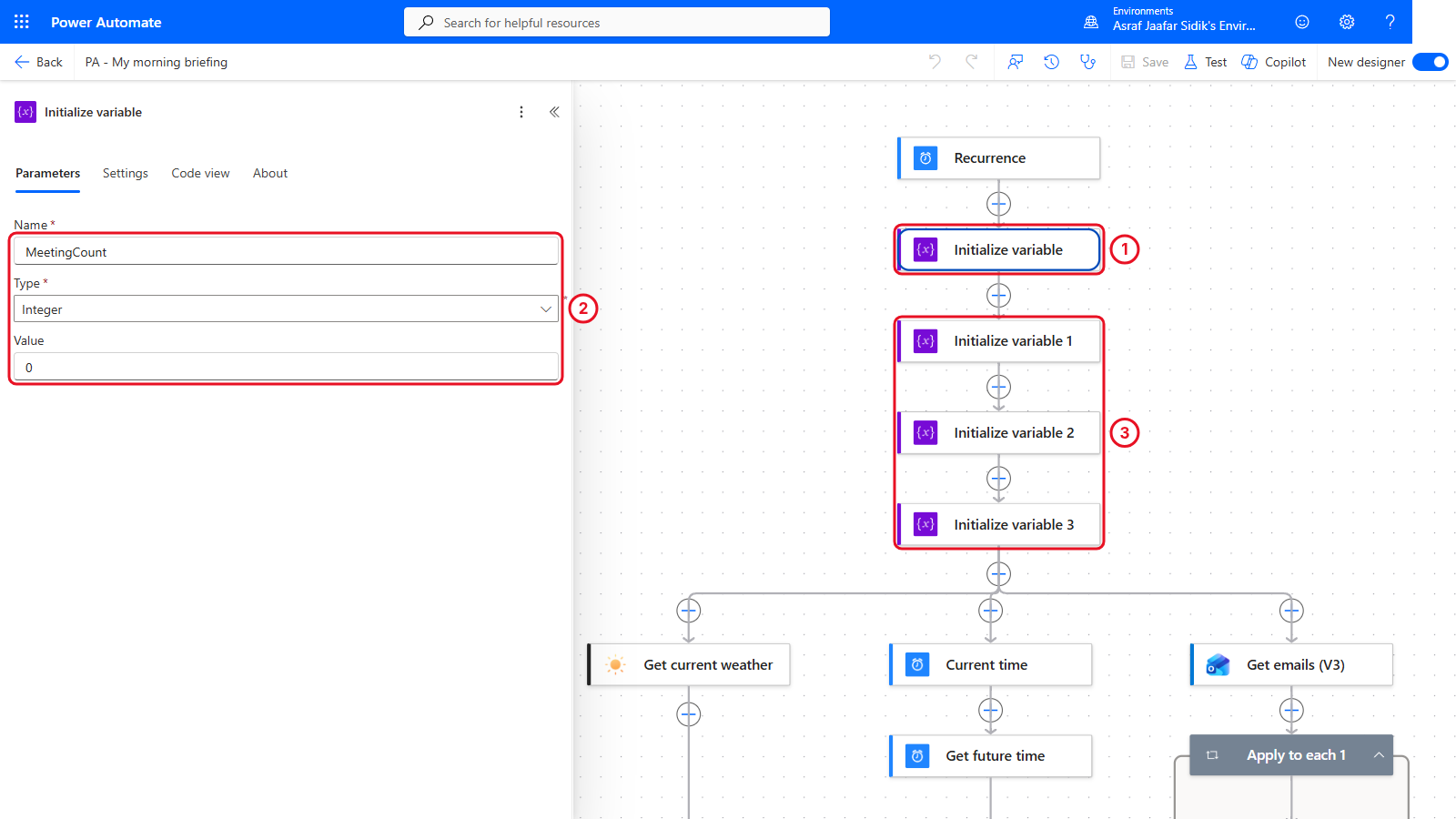Insert step below Recurrence using plus
Screen dimensions: 1456x819
[x=999, y=204]
